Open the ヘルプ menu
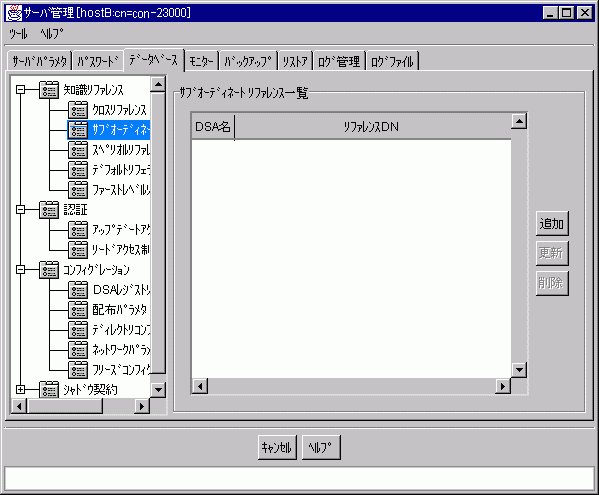The height and width of the screenshot is (495, 599). tap(52, 34)
